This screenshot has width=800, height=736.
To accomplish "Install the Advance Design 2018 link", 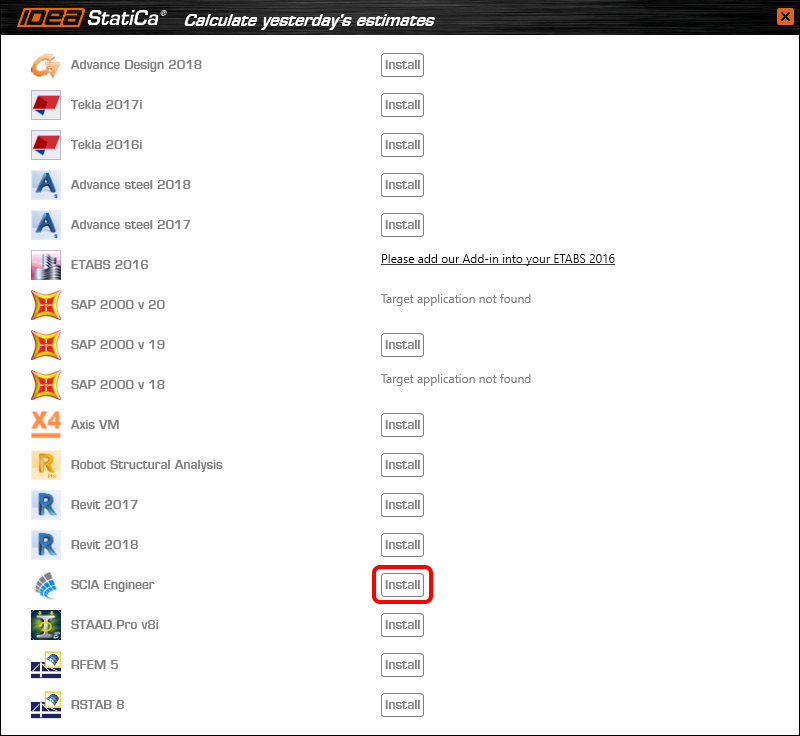I will (x=402, y=65).
